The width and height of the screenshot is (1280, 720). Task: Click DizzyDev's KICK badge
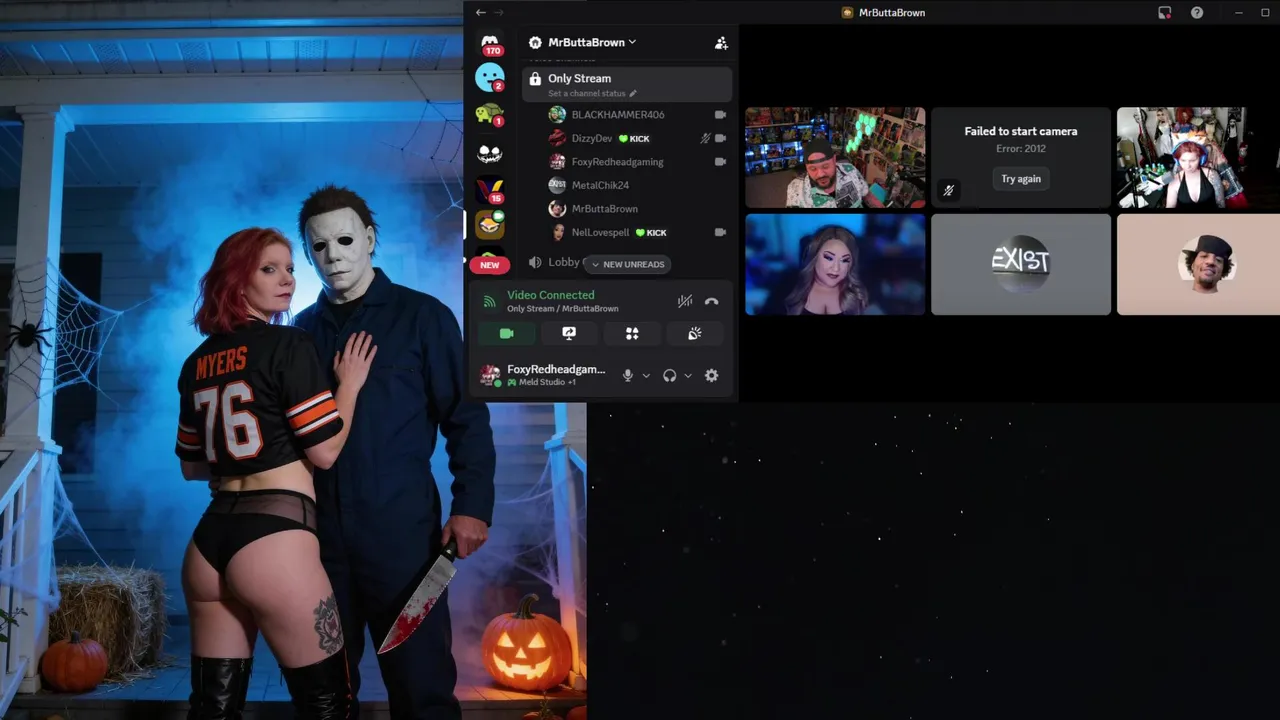coord(634,139)
